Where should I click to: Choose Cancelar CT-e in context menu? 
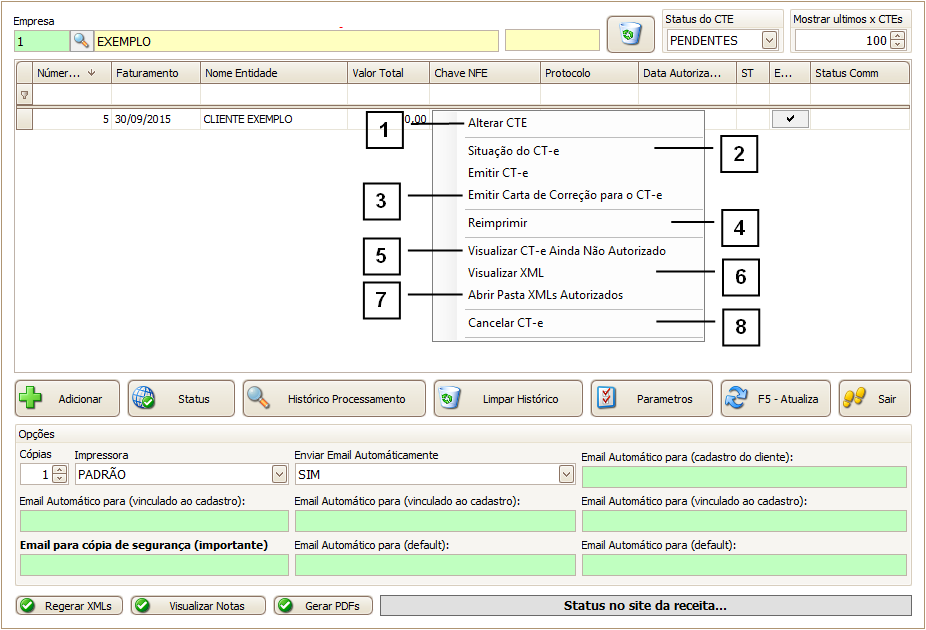point(505,323)
